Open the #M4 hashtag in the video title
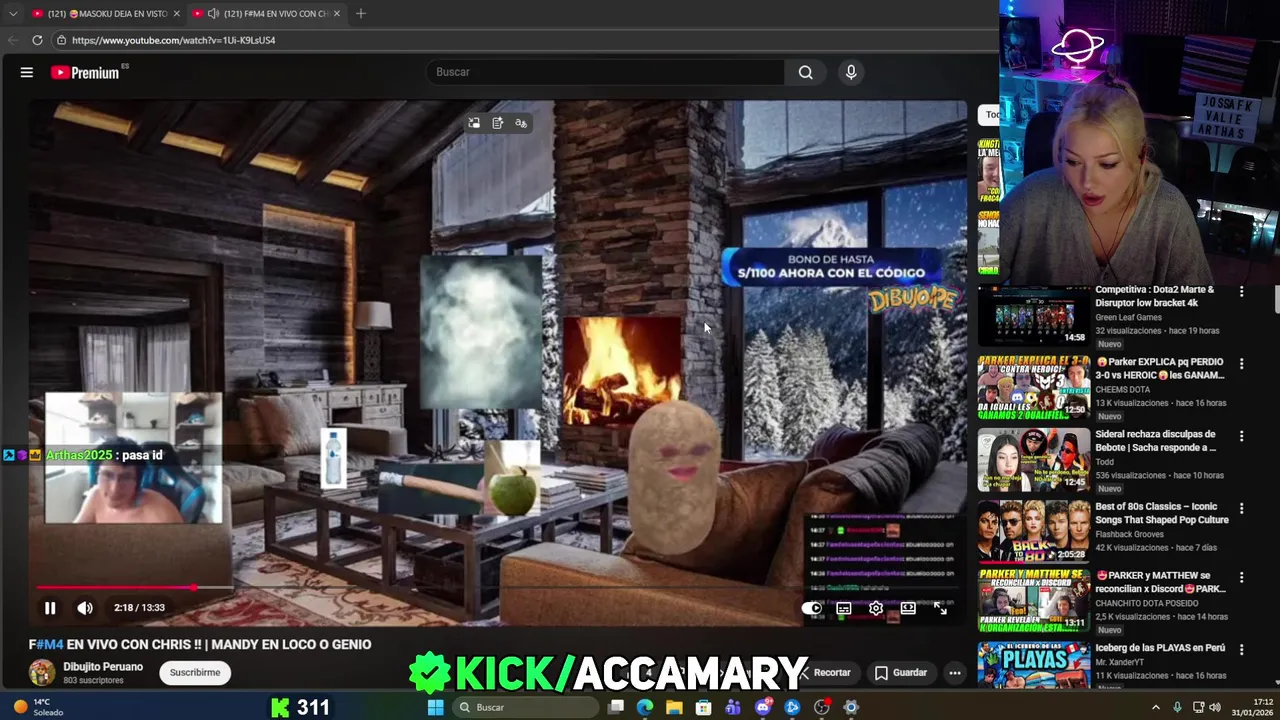Viewport: 1280px width, 720px height. click(x=49, y=644)
